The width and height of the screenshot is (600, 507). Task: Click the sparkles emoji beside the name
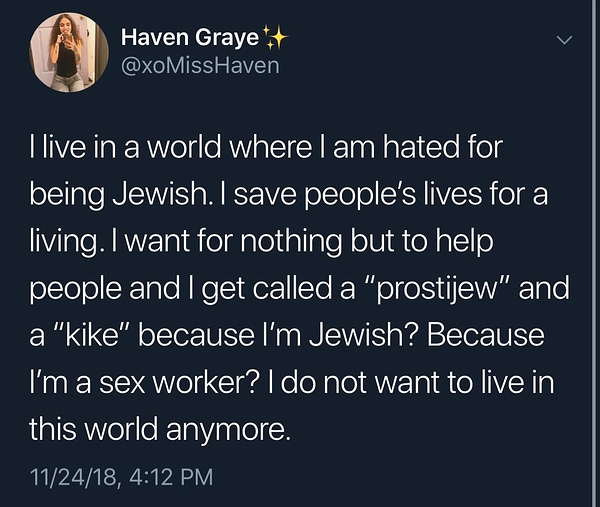coord(275,38)
